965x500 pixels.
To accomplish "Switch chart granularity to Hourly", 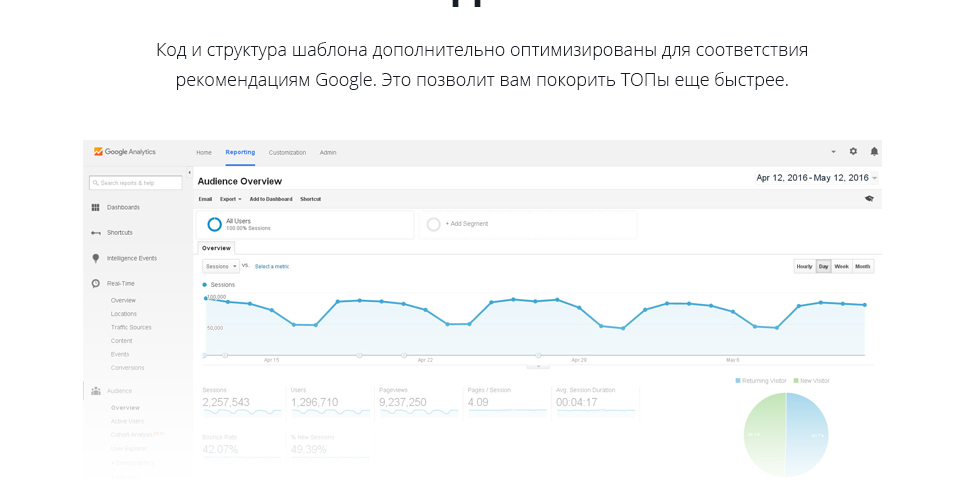I will click(804, 267).
